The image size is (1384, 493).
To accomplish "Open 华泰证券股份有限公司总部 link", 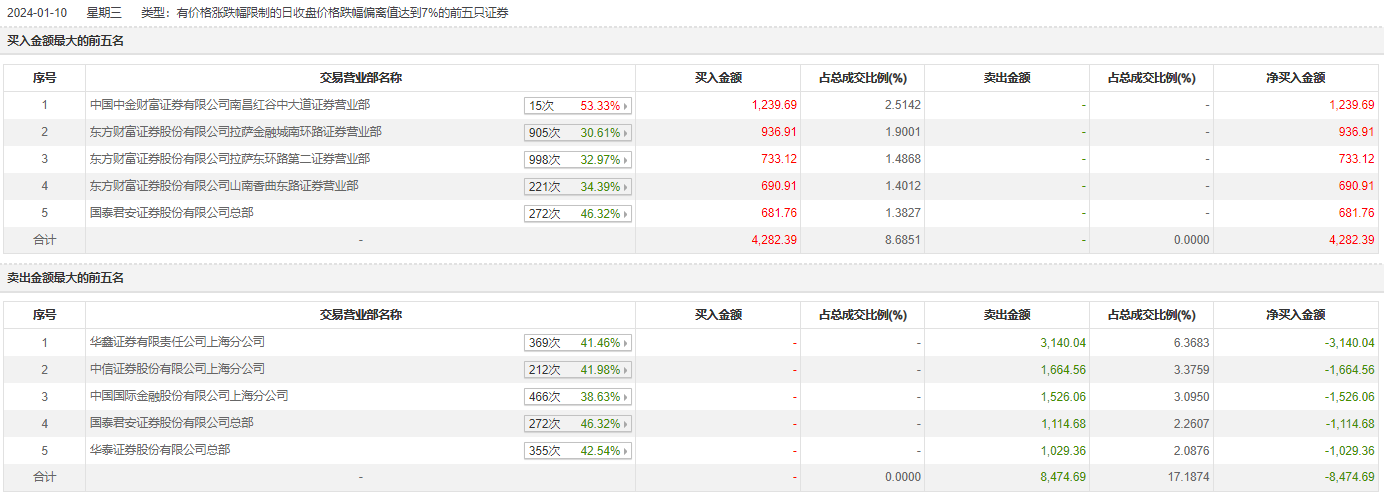I will [x=159, y=450].
